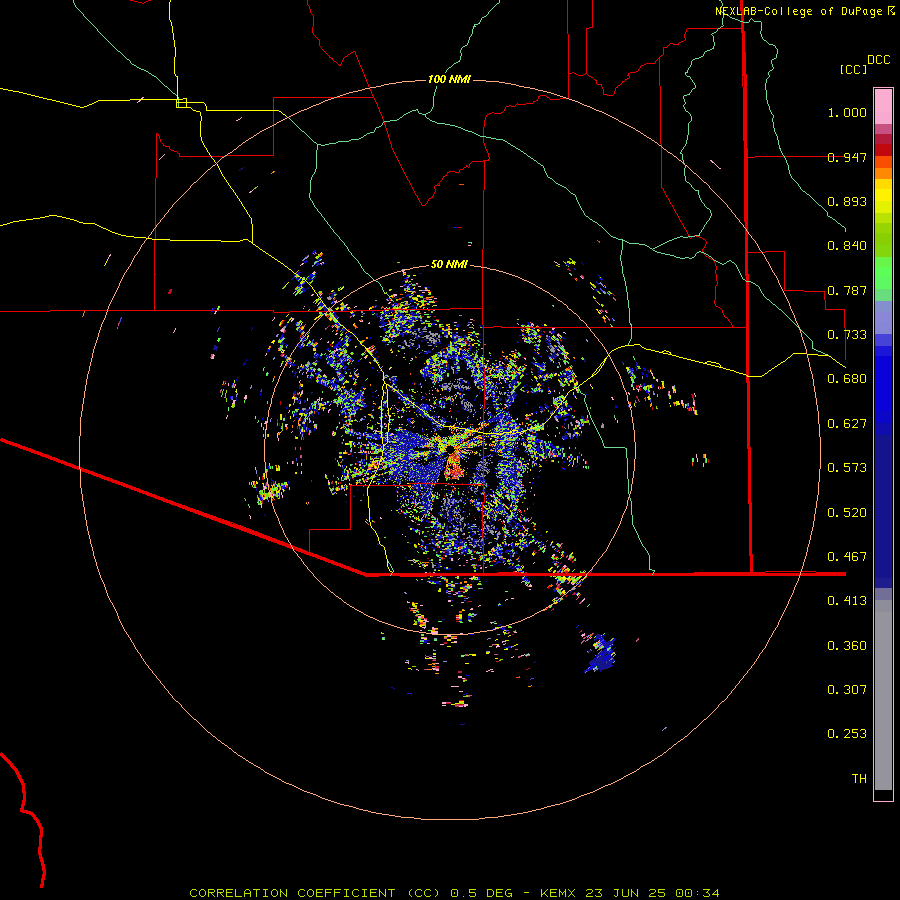Click the 50 NMI range ring label
The width and height of the screenshot is (900, 900).
coord(449,265)
